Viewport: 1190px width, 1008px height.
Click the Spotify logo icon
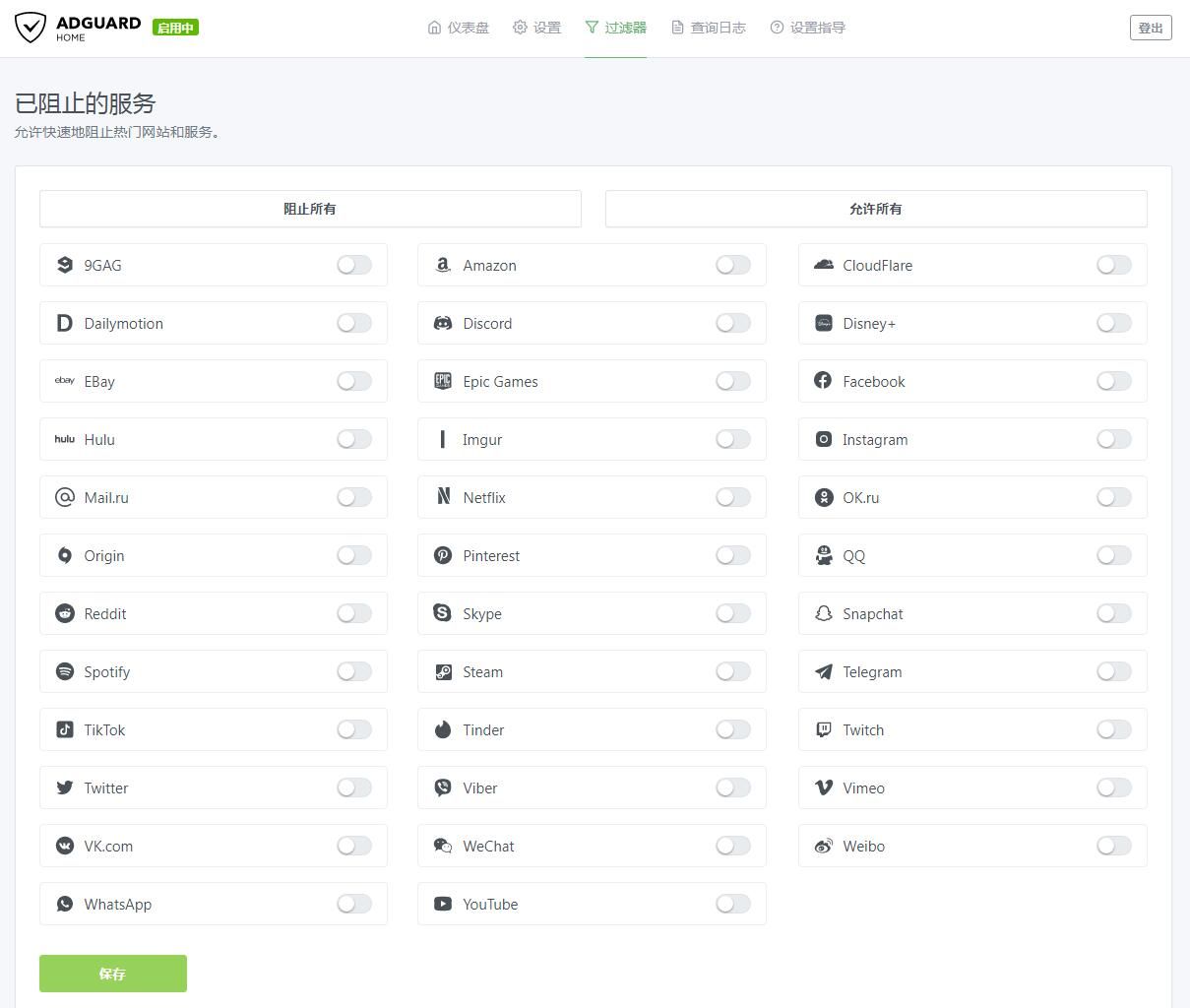coord(65,671)
